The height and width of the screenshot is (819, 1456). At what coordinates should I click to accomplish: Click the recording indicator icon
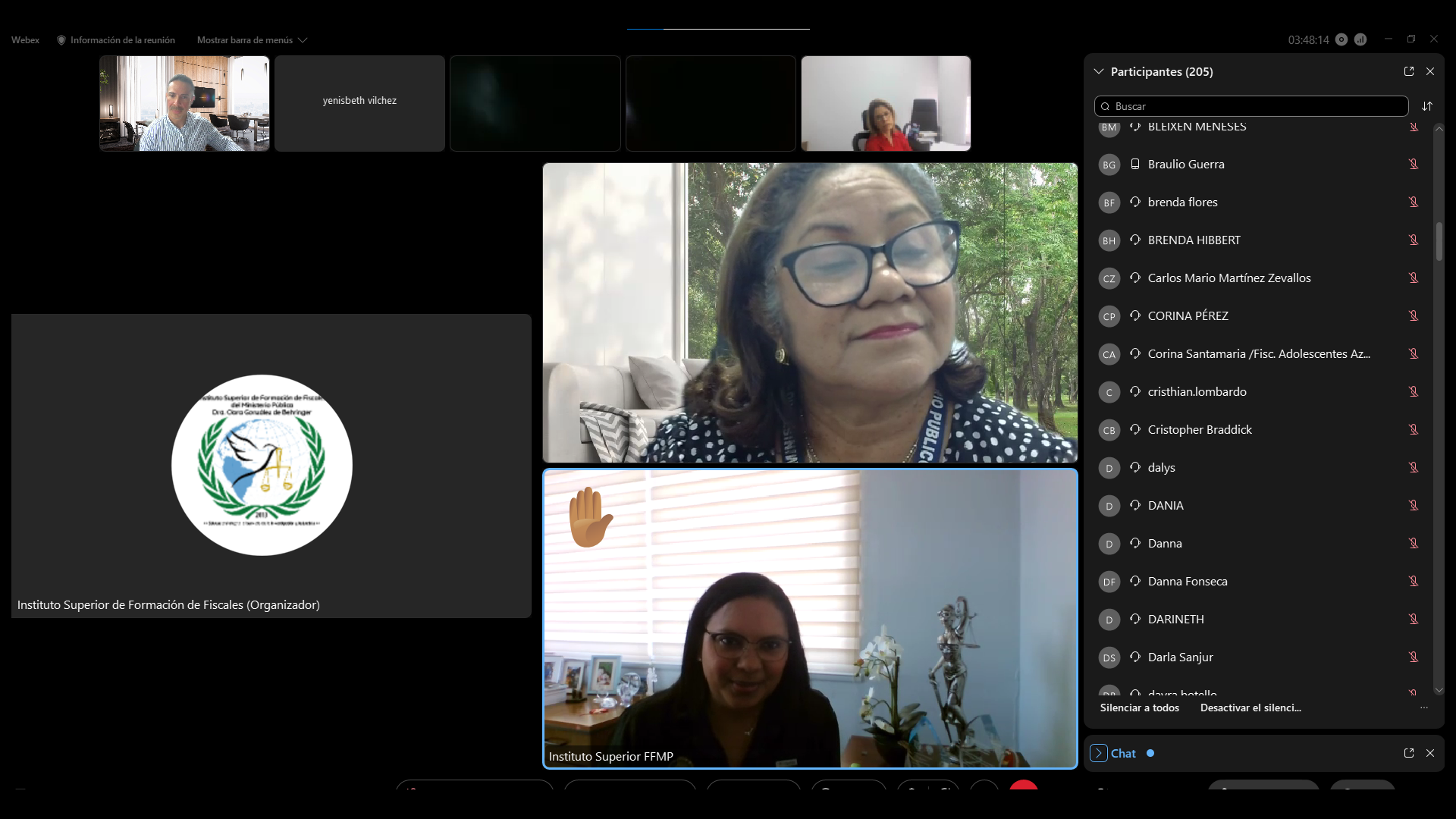[1341, 39]
